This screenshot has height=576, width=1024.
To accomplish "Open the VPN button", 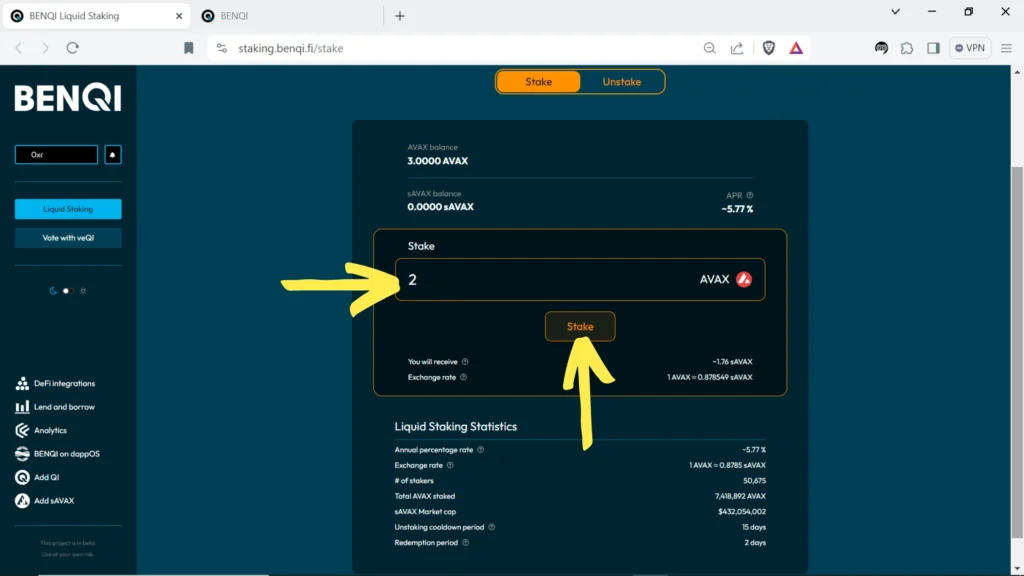I will 969,47.
